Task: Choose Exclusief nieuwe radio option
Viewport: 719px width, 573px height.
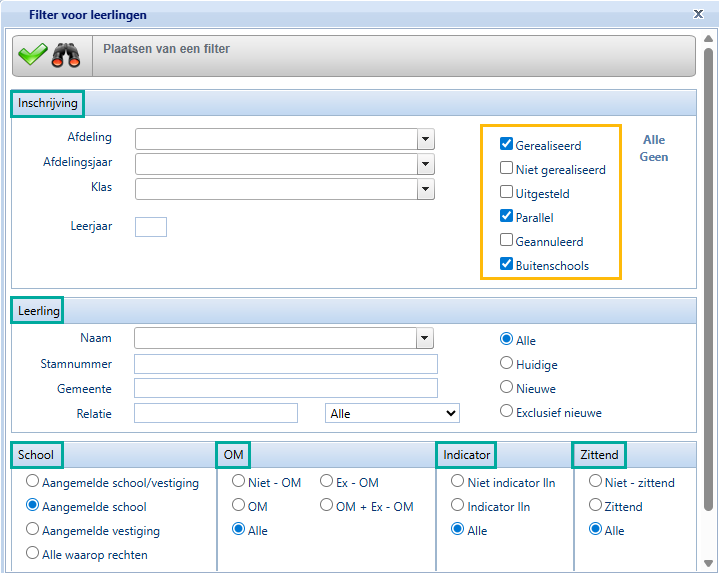Action: 507,411
